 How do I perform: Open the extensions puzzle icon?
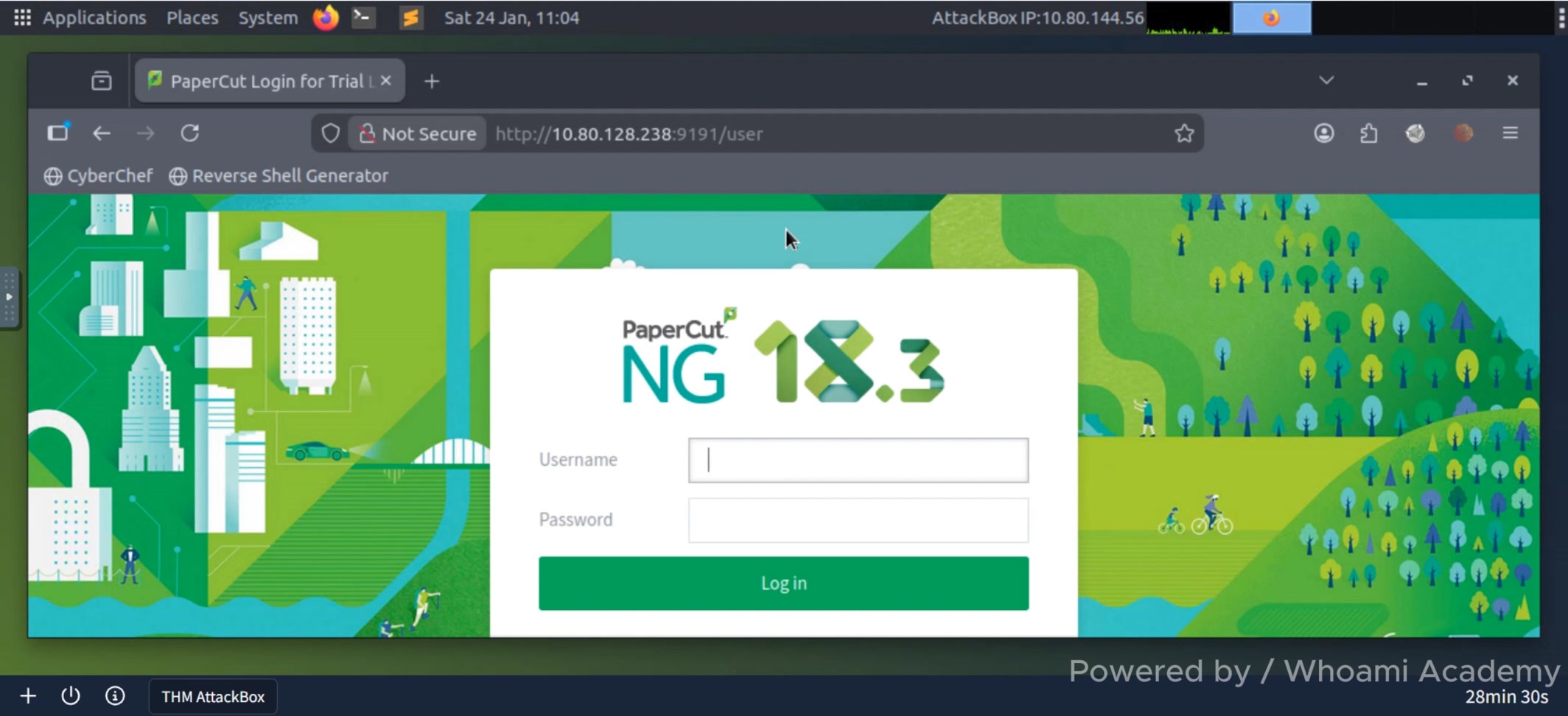click(1369, 133)
